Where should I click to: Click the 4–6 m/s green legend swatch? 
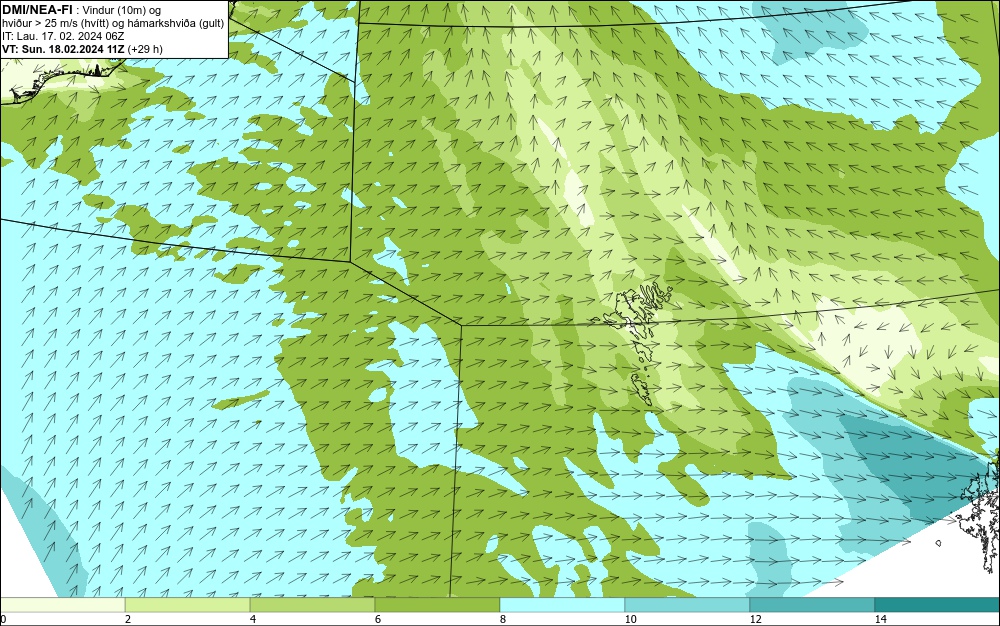click(312, 605)
